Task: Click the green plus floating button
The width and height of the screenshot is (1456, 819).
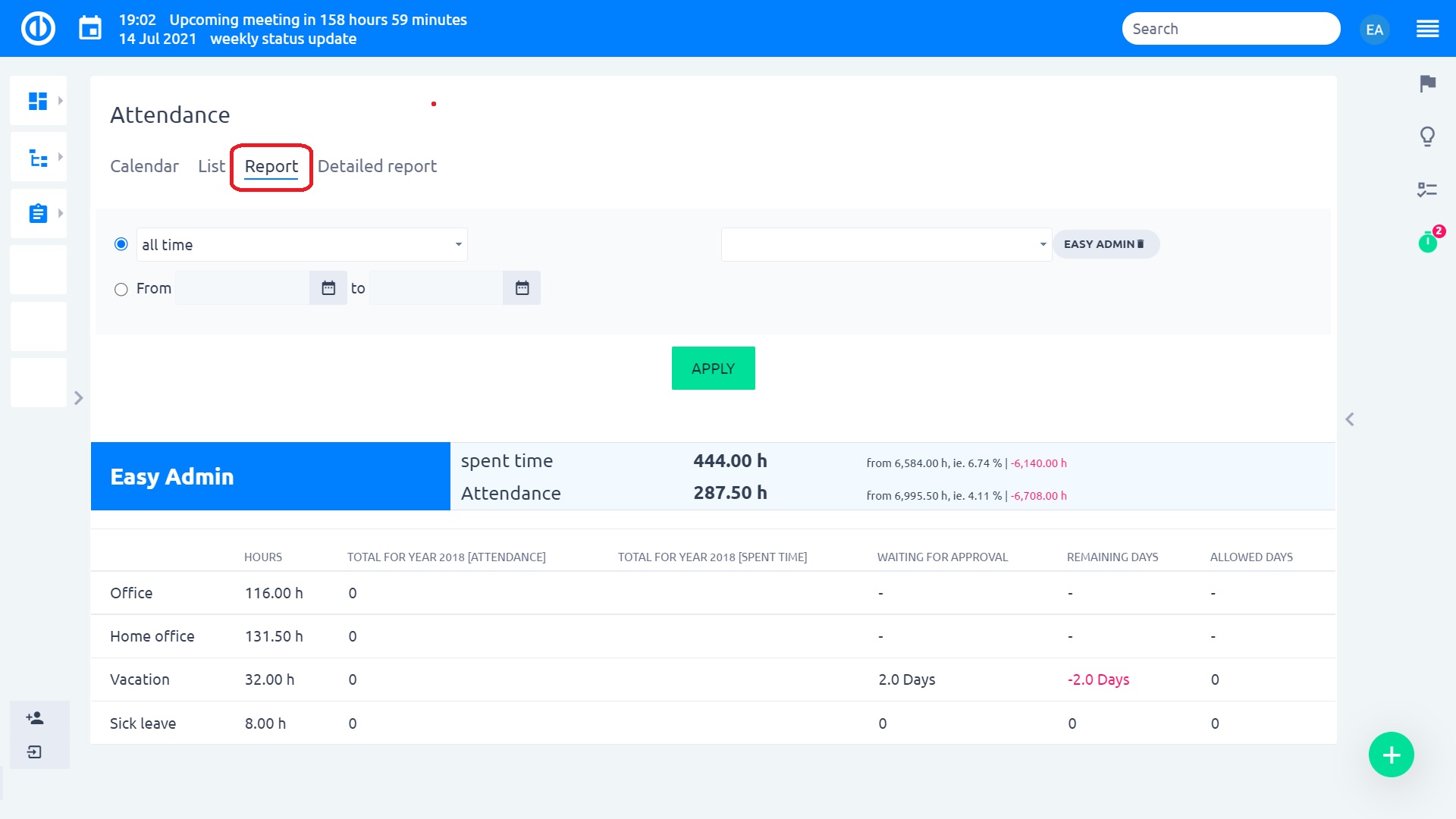Action: (x=1391, y=755)
